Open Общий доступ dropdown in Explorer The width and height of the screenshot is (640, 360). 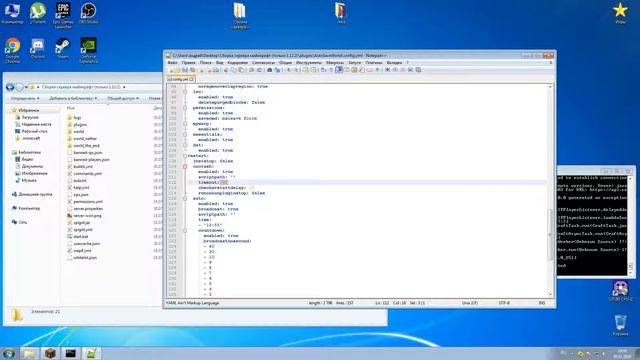click(122, 98)
